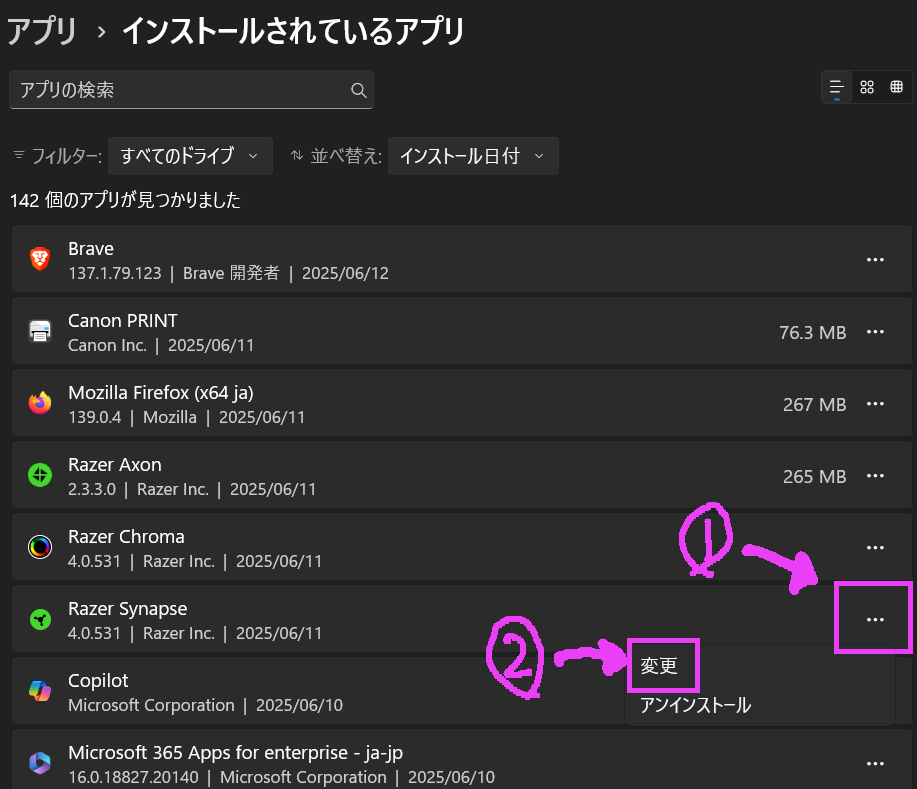
Task: Click Brave version 137.1.79.123 details line
Action: point(228,273)
